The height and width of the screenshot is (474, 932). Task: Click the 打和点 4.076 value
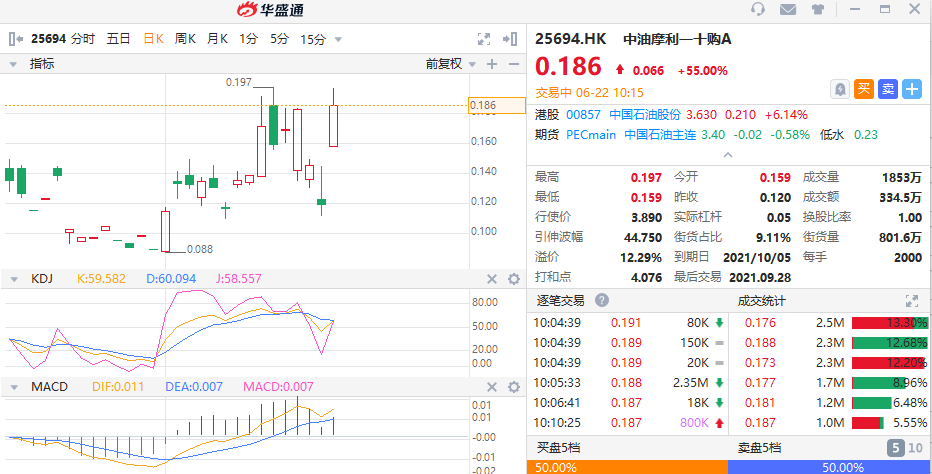tap(646, 277)
